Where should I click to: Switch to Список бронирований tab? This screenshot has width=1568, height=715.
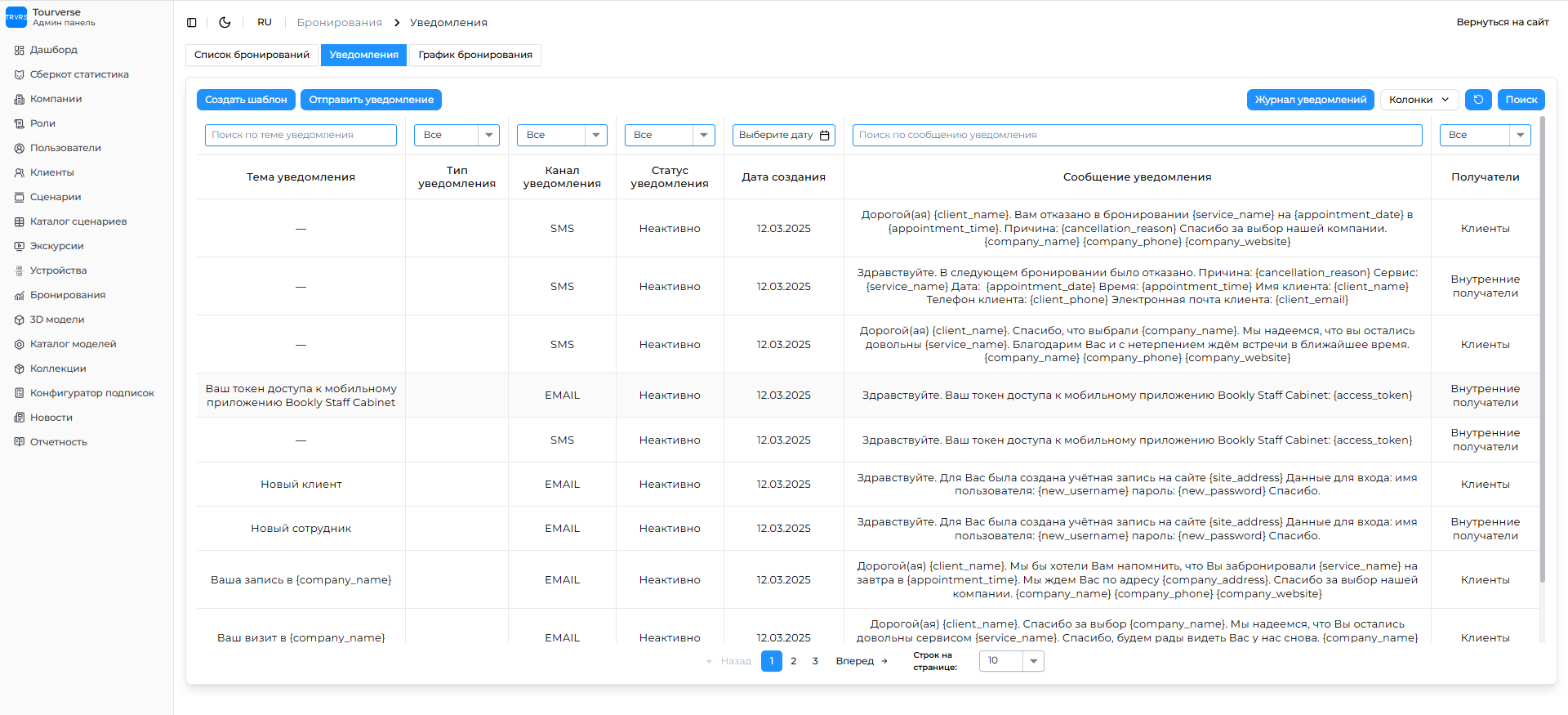coord(252,55)
